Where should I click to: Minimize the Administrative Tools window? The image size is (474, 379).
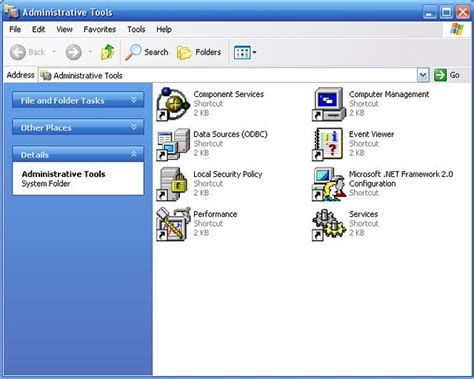point(429,12)
